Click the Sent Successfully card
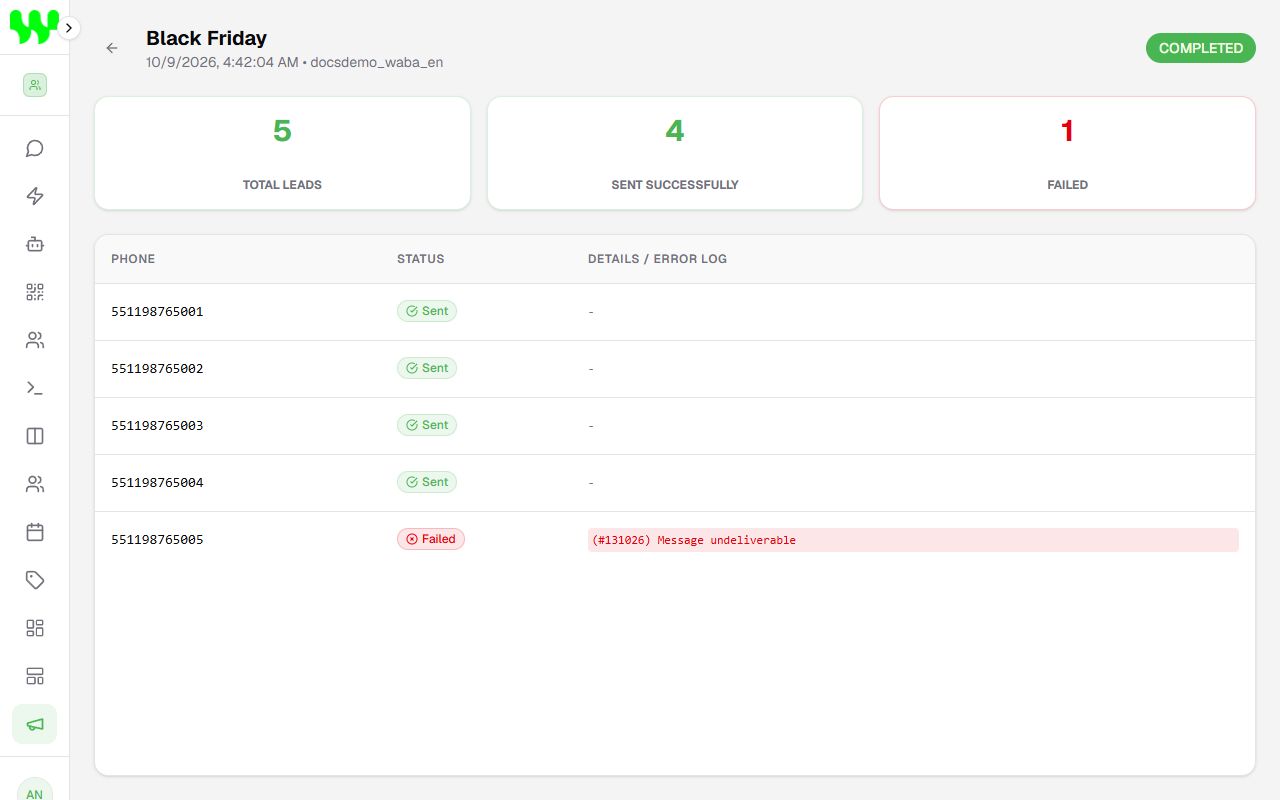 click(x=675, y=153)
